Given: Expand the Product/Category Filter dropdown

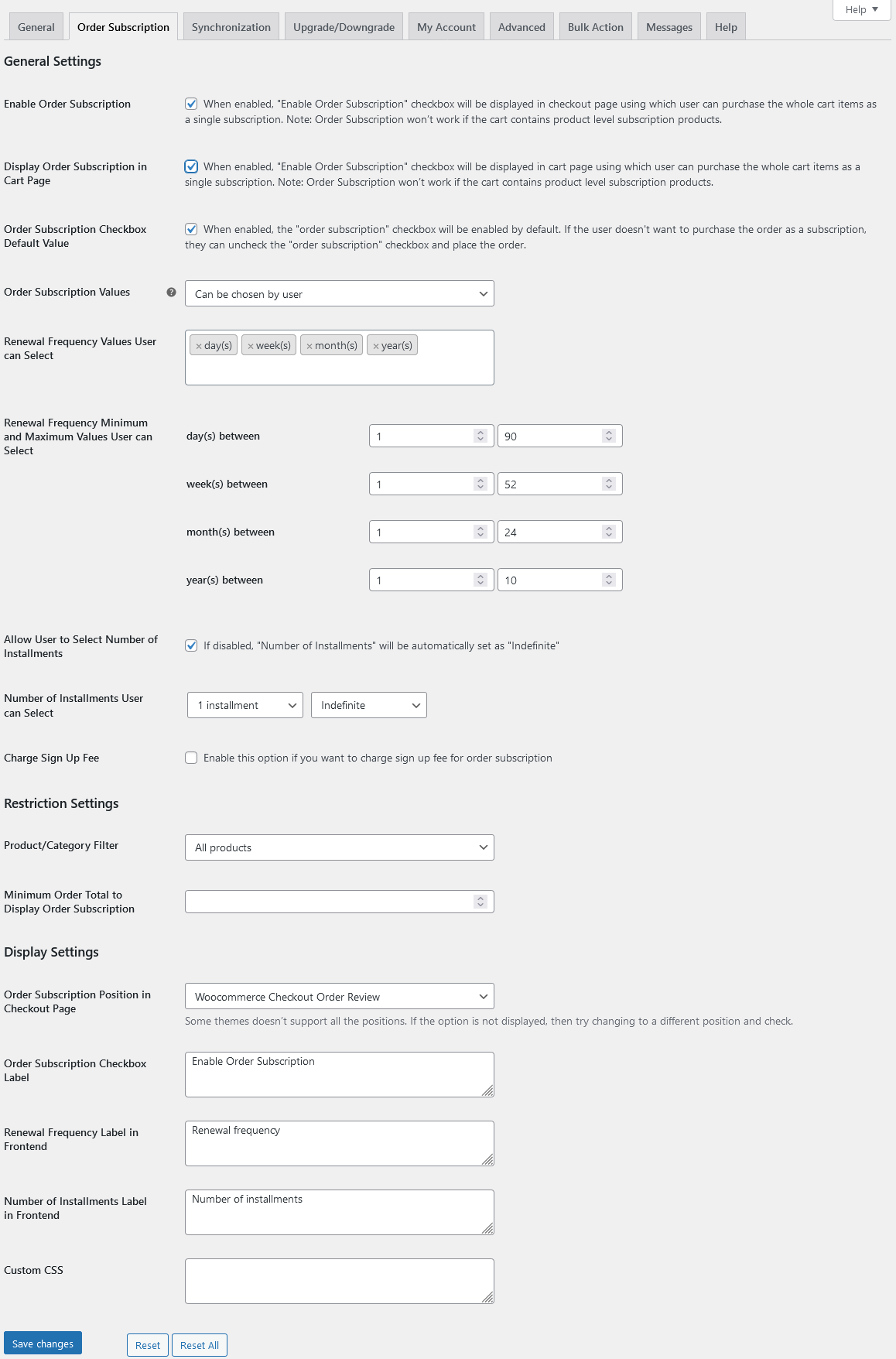Looking at the screenshot, I should coord(339,847).
